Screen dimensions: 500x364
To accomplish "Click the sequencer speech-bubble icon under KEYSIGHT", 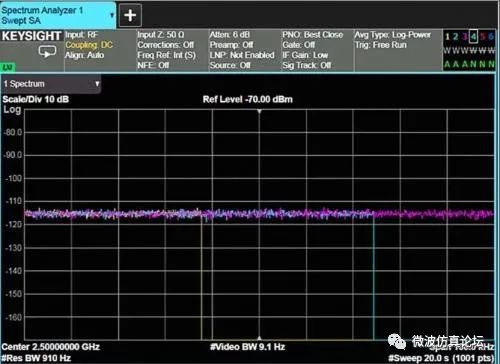I will [47, 52].
